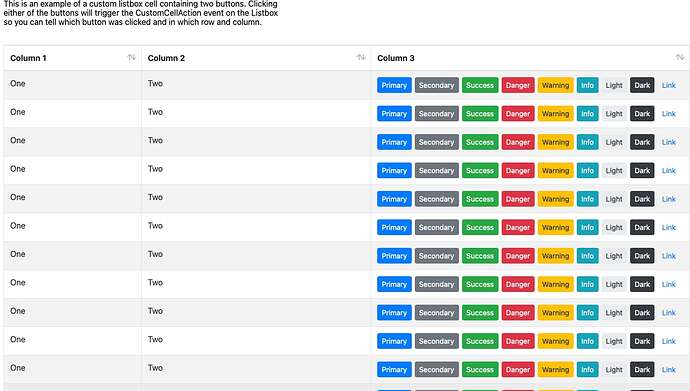Click Secondary button in the sixth row
Screen dimensions: 690x391
point(437,227)
